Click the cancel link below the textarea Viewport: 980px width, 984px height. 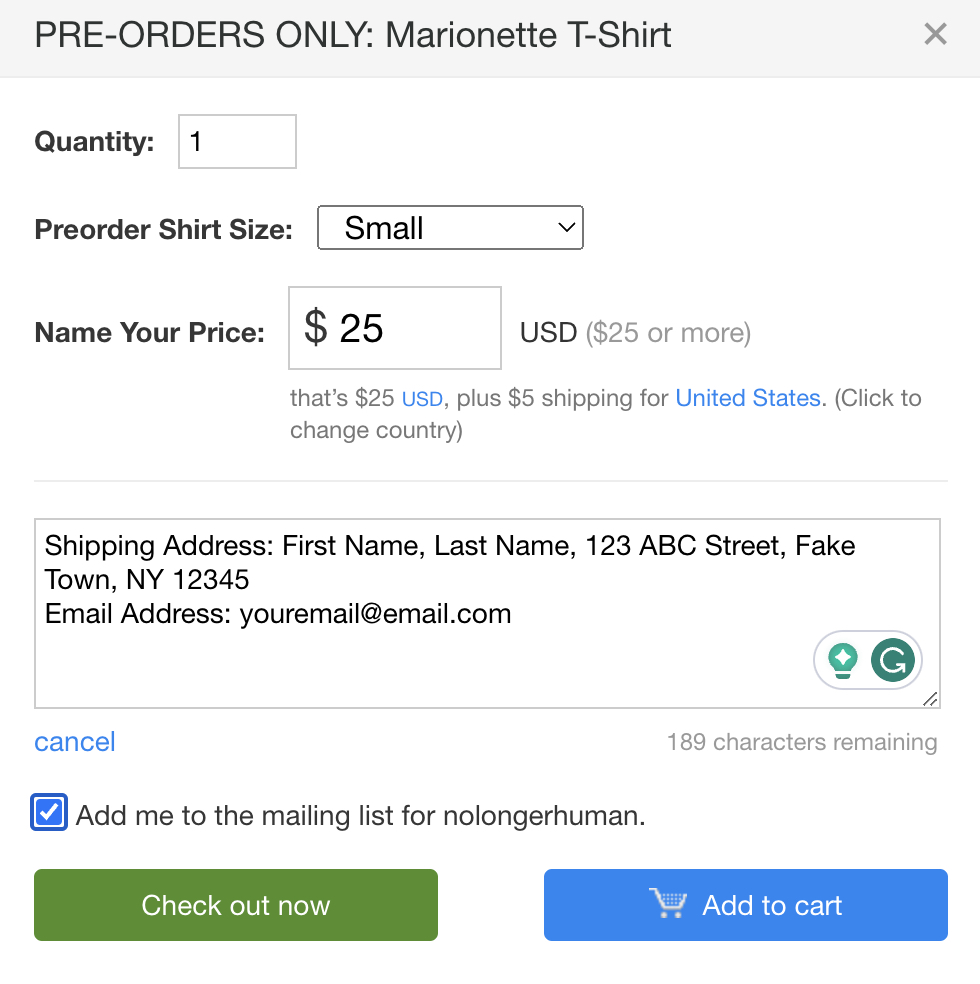(75, 742)
